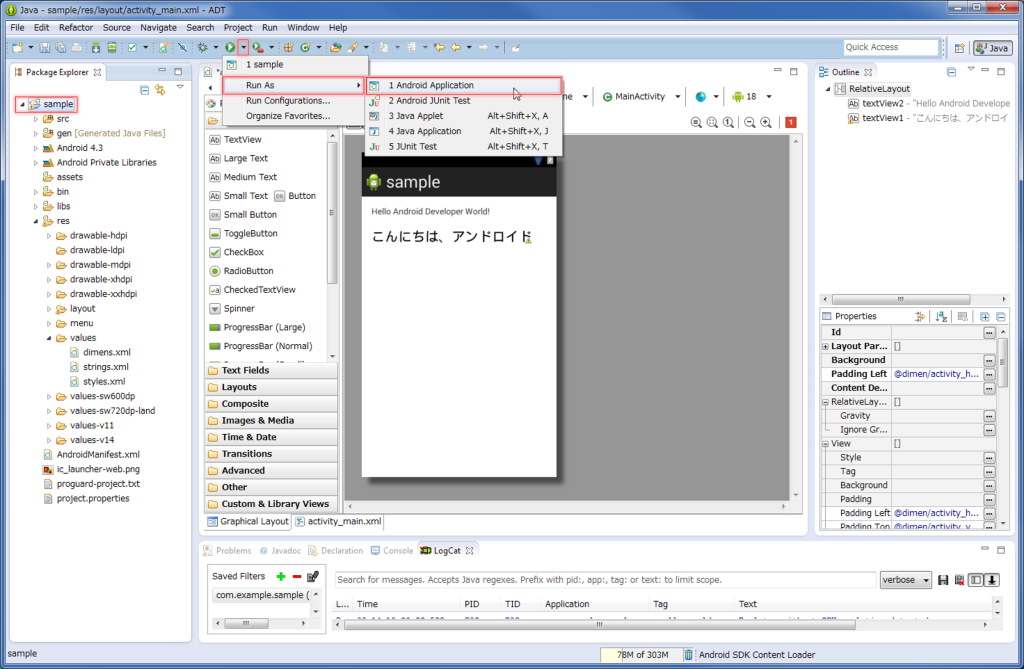Click the back navigation yellow arrow

(x=456, y=48)
